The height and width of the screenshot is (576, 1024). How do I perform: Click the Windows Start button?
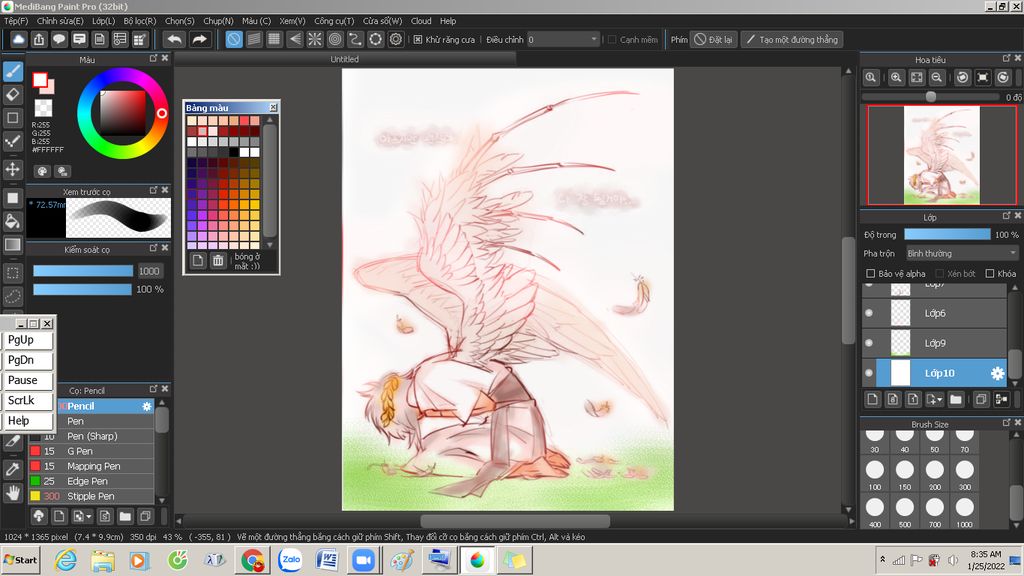pos(20,560)
